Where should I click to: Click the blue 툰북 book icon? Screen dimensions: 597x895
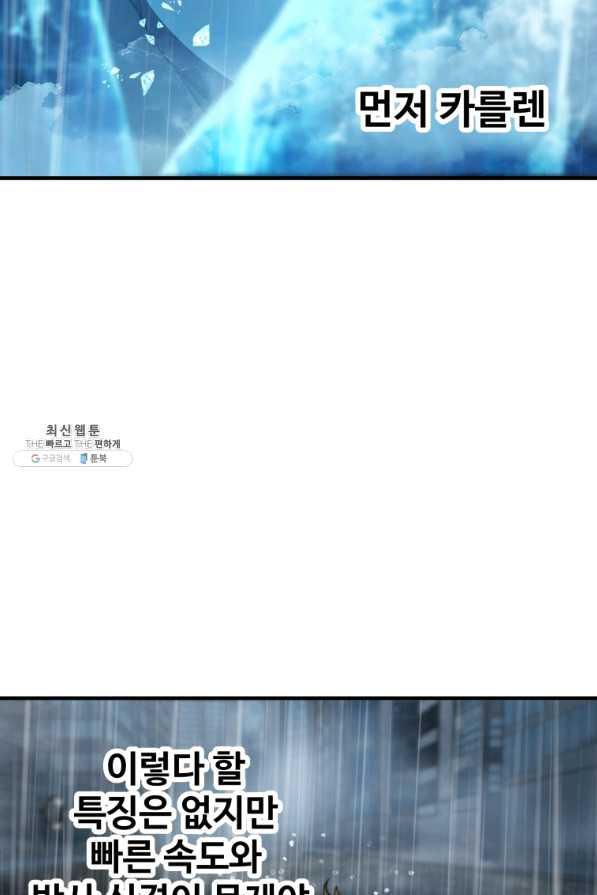point(83,458)
